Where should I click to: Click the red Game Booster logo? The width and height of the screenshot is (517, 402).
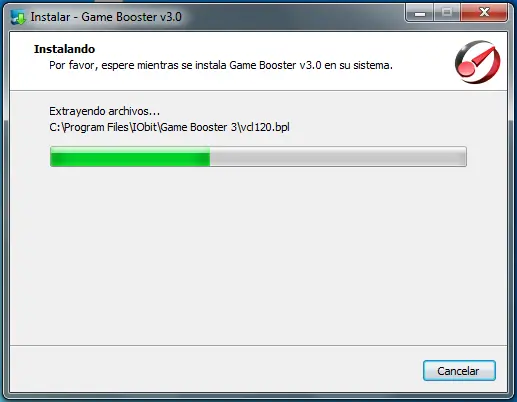(x=477, y=62)
